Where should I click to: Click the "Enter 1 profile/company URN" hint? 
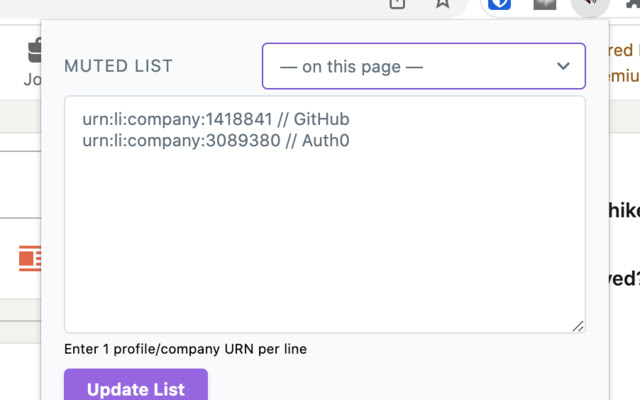tap(185, 349)
